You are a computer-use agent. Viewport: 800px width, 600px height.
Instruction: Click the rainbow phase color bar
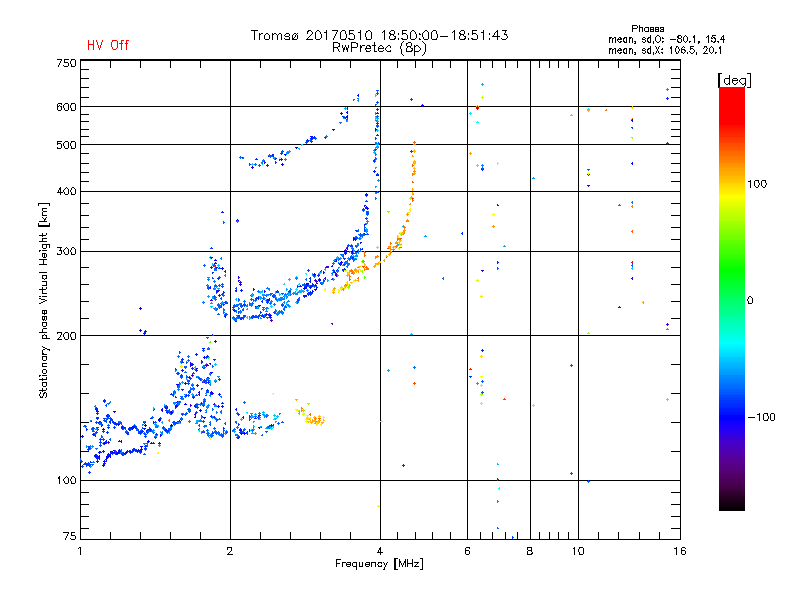tap(732, 298)
